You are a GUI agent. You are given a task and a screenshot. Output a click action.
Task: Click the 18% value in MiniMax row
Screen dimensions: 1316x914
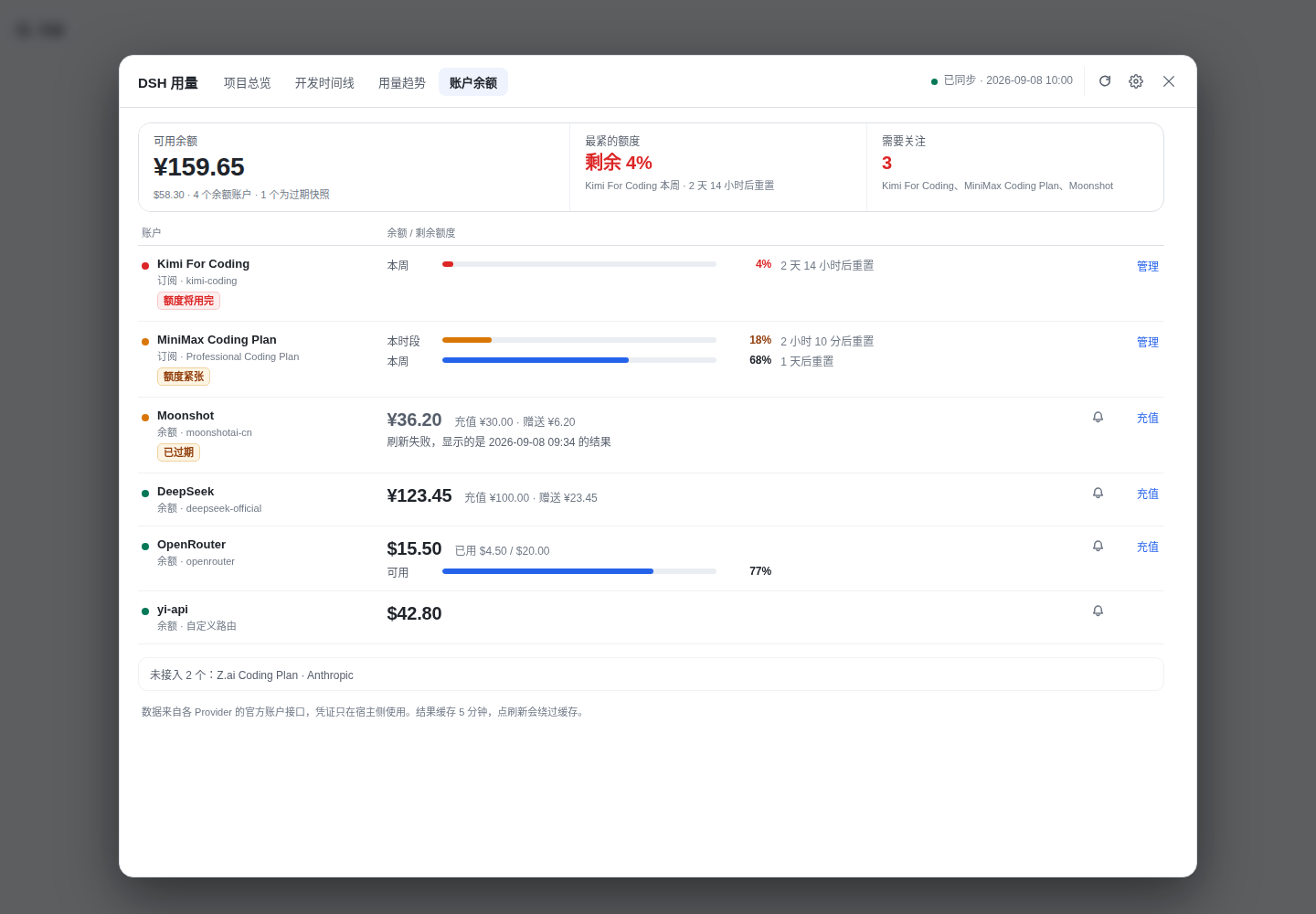(x=760, y=340)
